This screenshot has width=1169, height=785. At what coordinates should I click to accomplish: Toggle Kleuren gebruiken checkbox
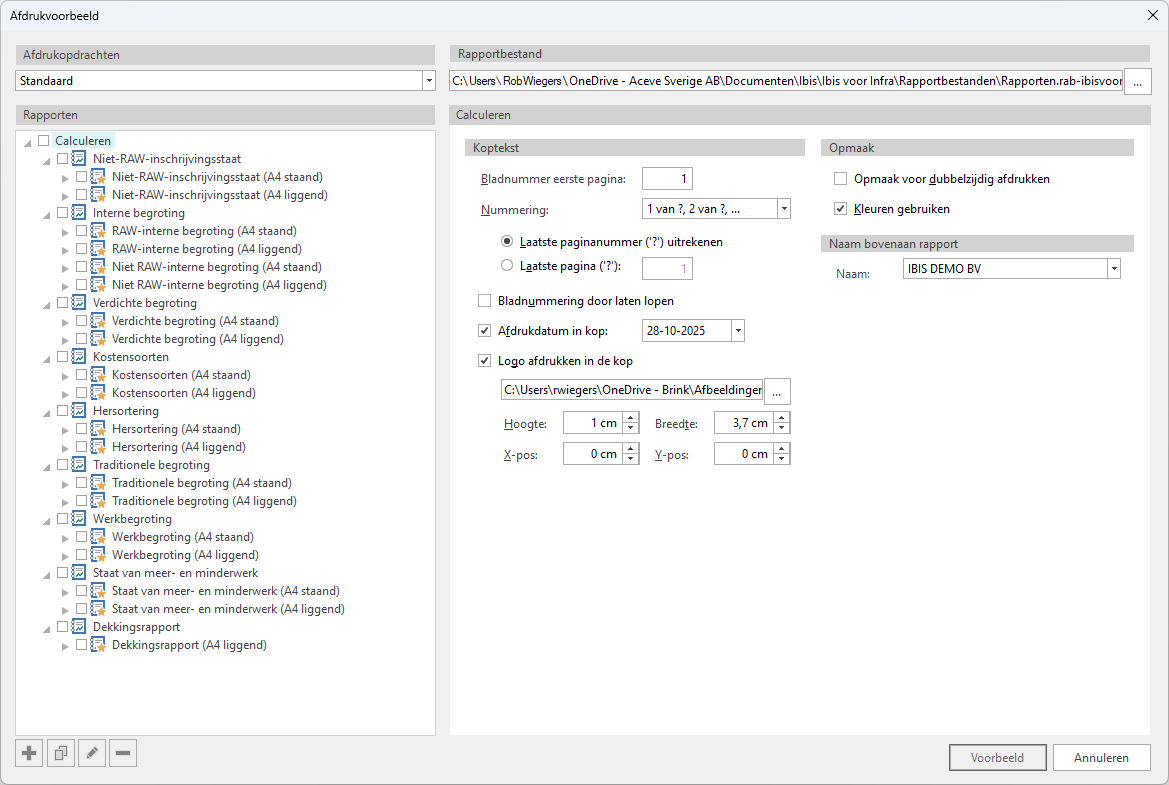(x=841, y=209)
